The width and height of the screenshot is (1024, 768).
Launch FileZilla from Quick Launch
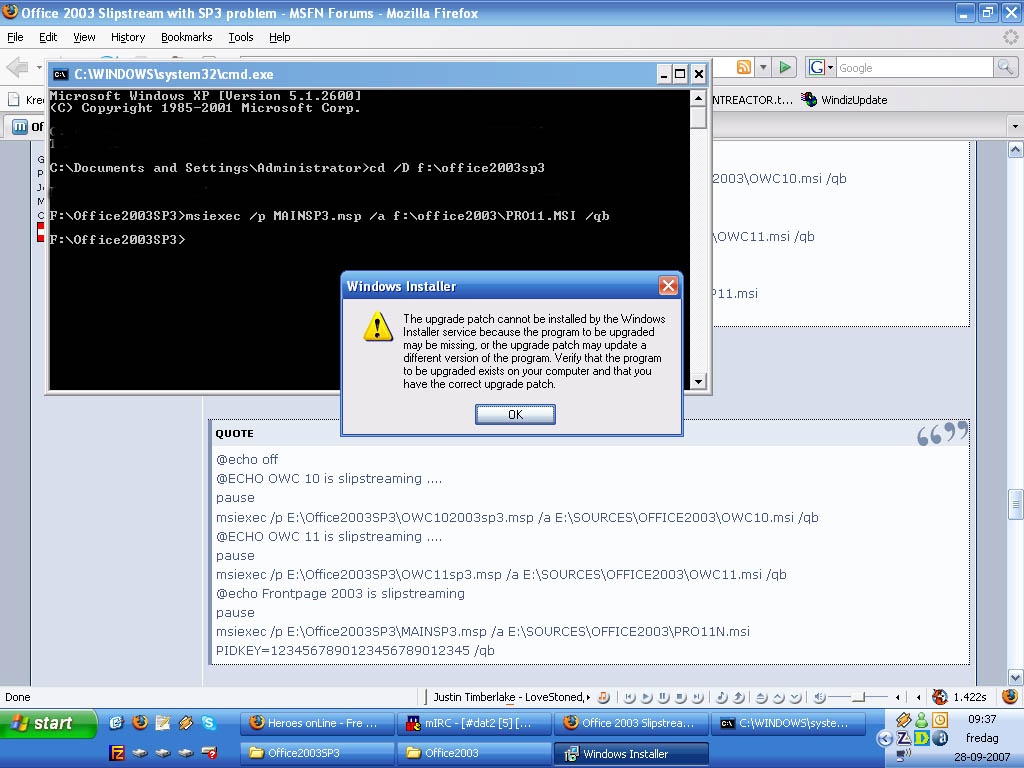(x=117, y=753)
